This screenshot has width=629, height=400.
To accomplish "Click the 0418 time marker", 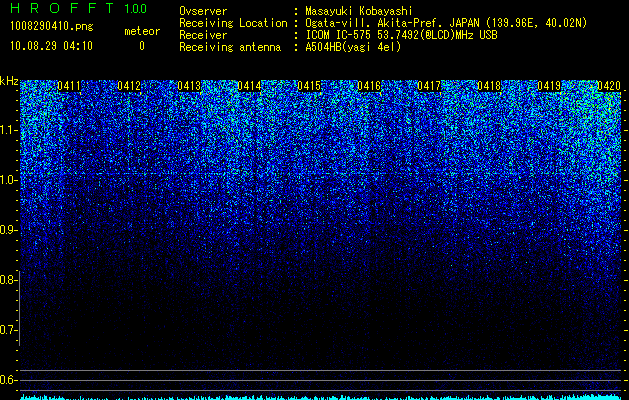I will [489, 86].
